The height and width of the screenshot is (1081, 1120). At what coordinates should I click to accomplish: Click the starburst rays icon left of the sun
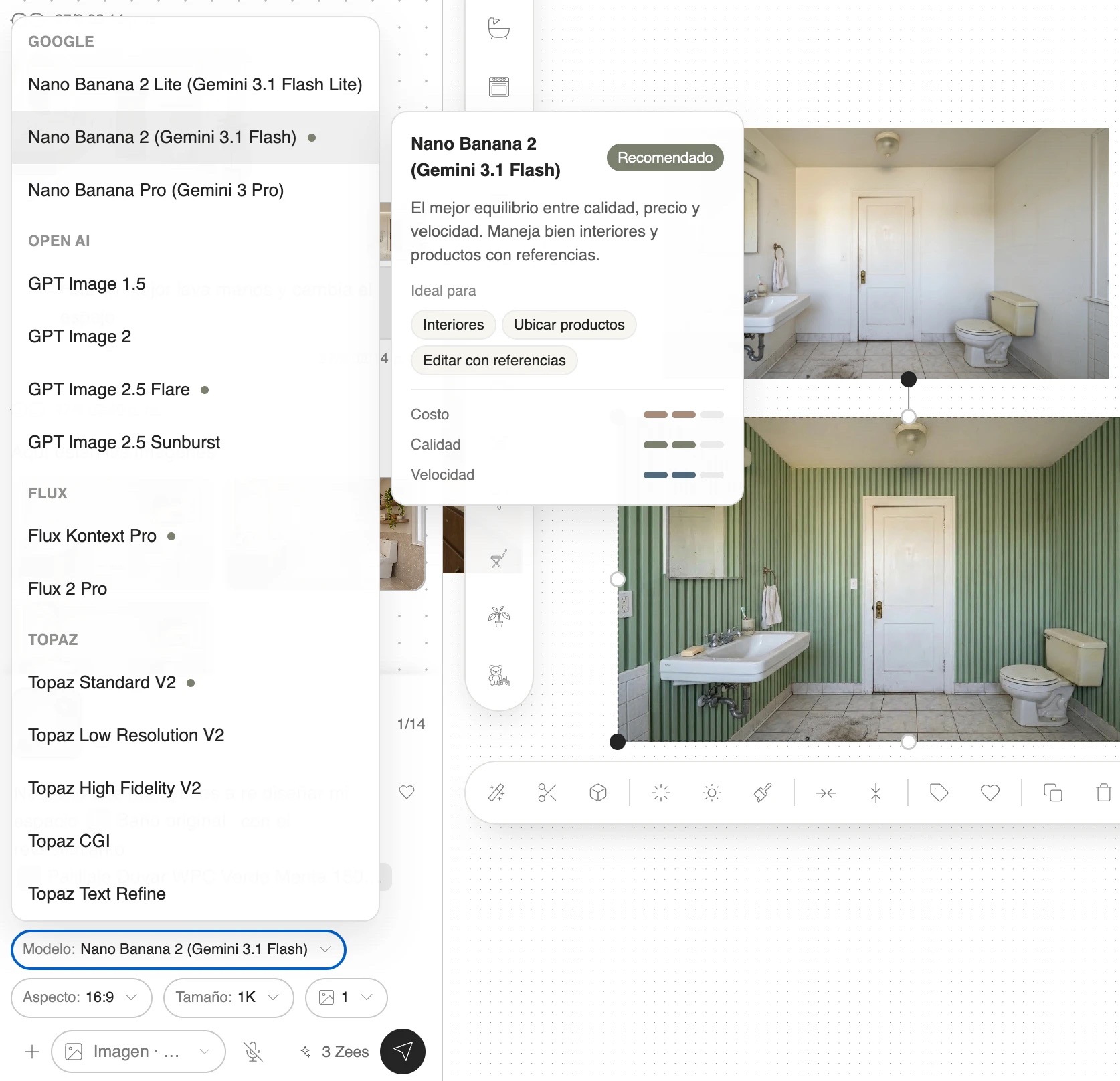click(661, 793)
